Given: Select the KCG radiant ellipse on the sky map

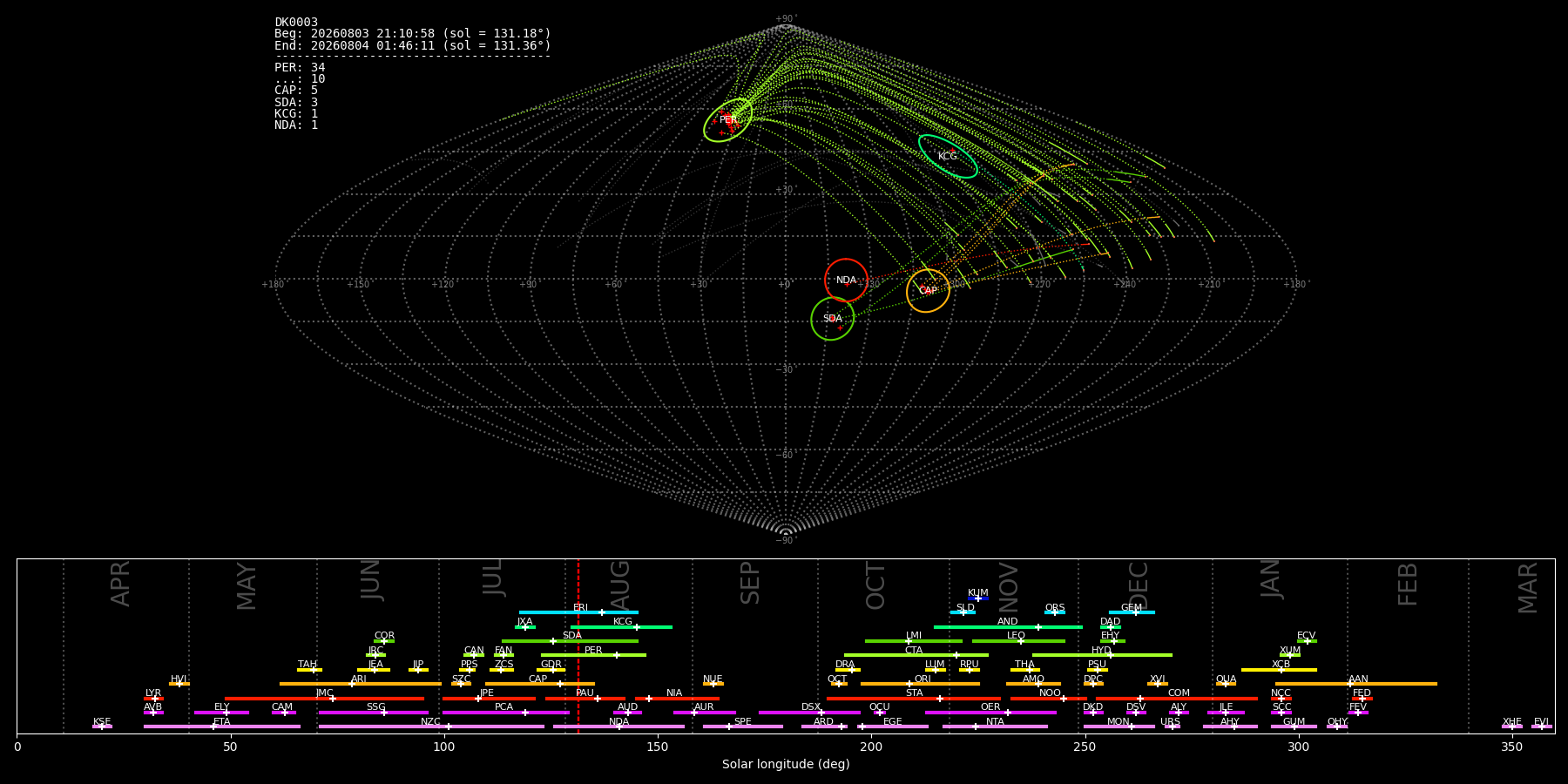Looking at the screenshot, I should point(948,157).
